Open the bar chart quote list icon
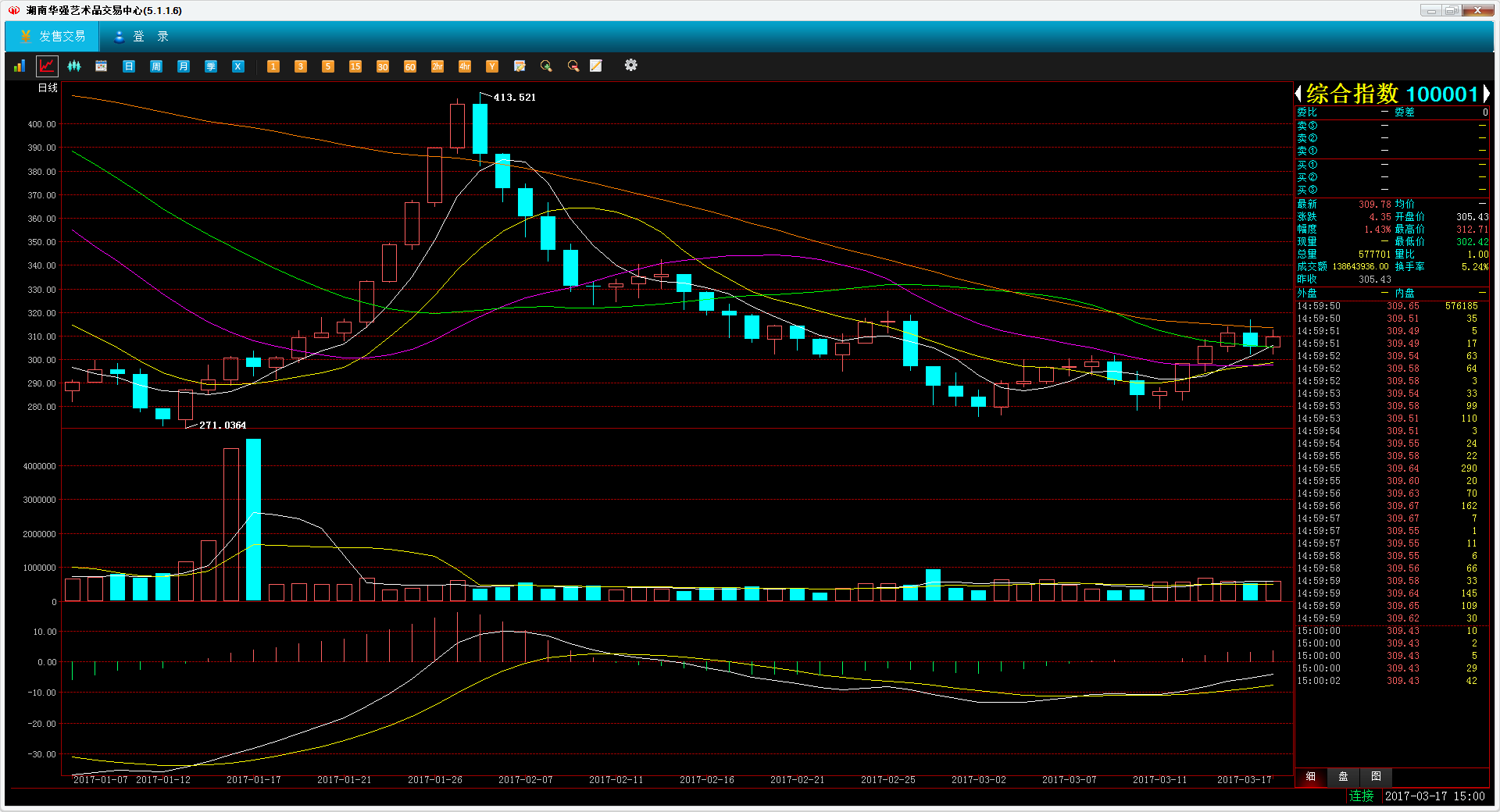 pyautogui.click(x=20, y=66)
